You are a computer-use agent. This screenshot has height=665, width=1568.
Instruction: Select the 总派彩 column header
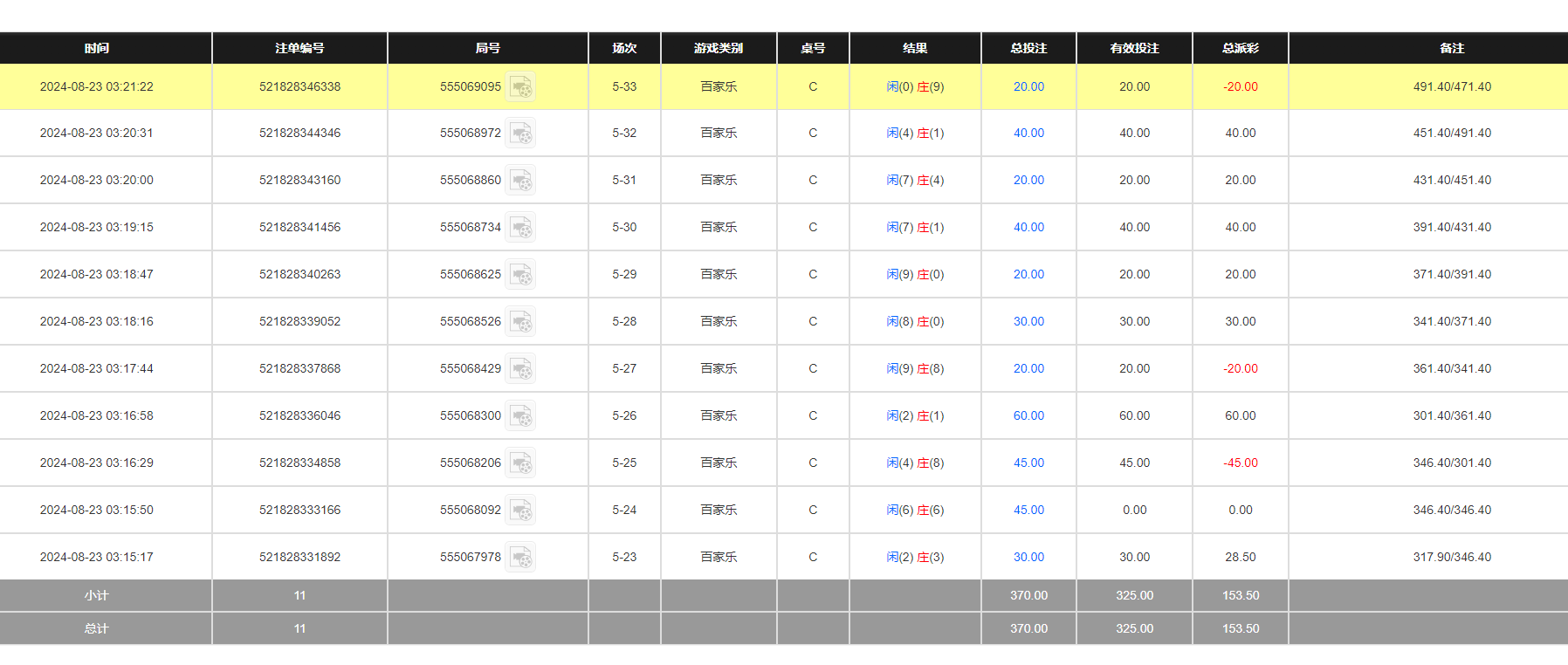(x=1240, y=48)
